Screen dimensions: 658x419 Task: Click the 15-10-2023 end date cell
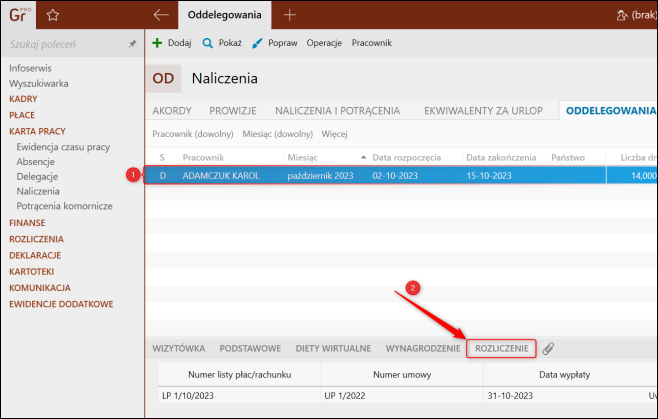(x=489, y=175)
